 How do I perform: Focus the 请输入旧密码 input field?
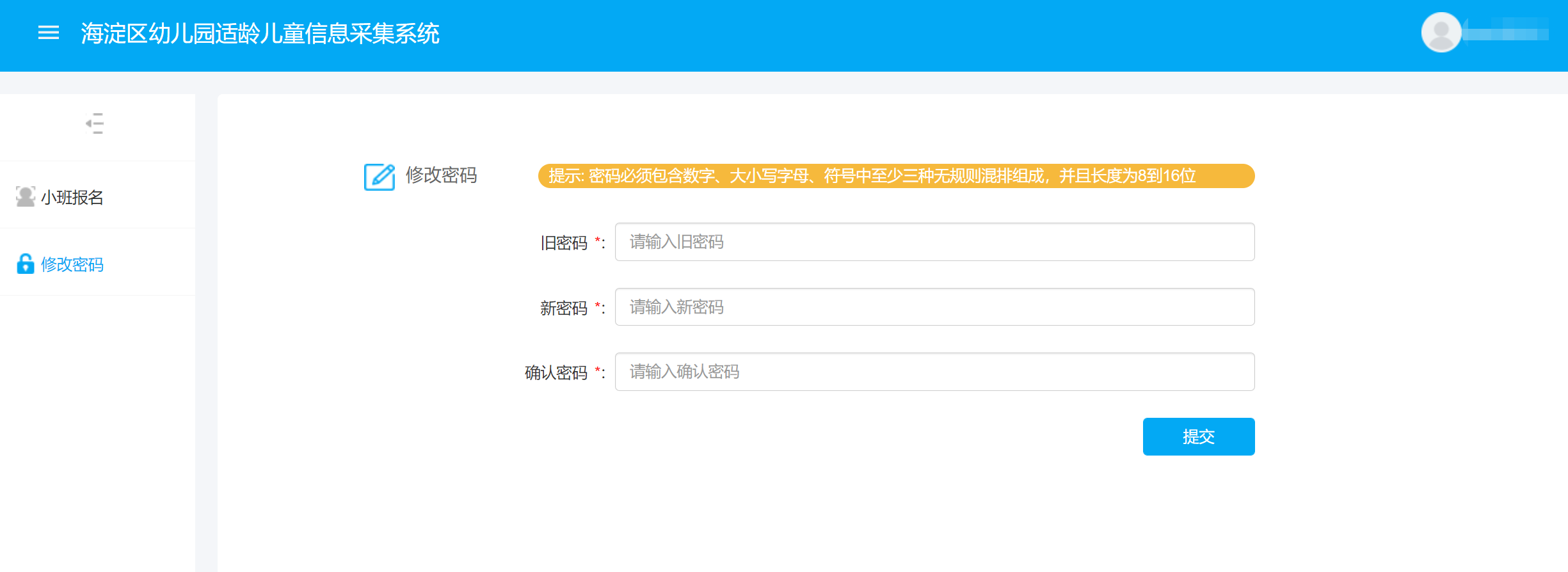coord(934,242)
